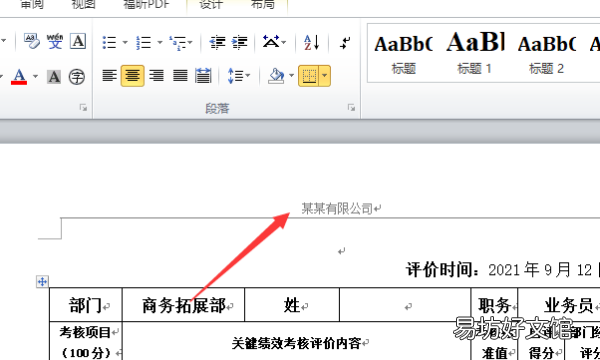This screenshot has width=600, height=360.
Task: Open the 审阅 ribbon tab
Action: coord(31,5)
